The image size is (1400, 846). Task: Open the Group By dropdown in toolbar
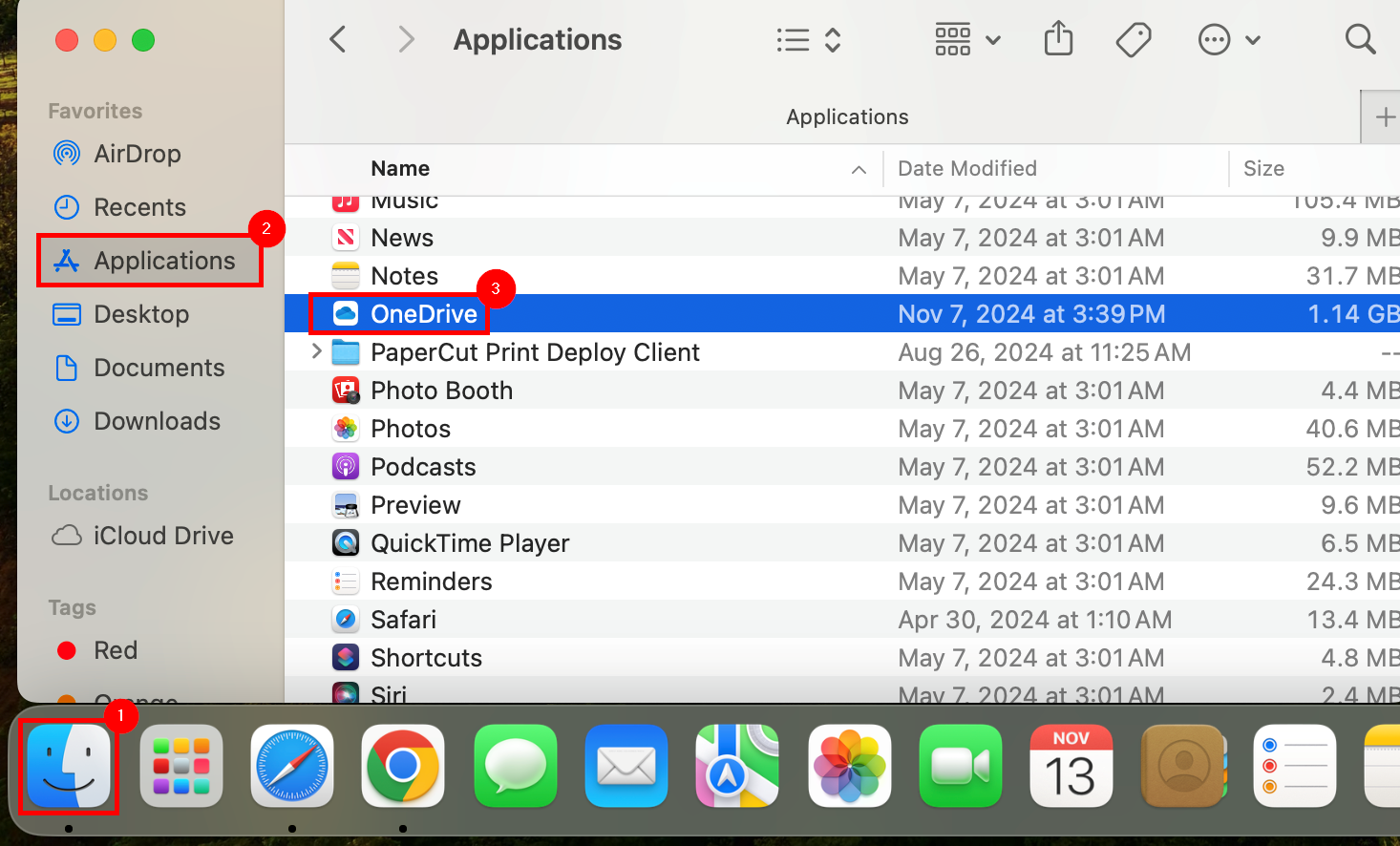click(967, 39)
